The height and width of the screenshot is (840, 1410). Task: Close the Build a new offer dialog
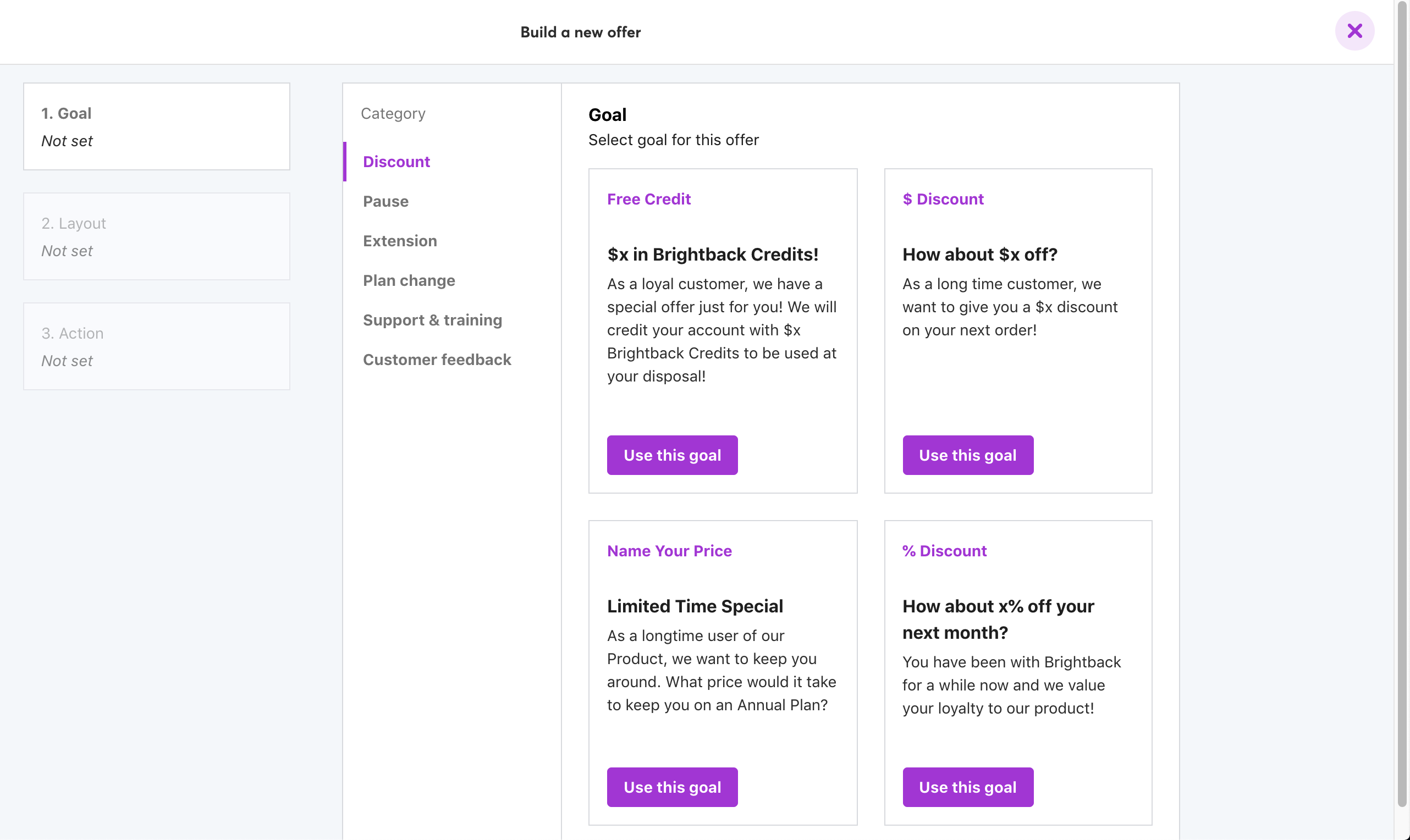point(1354,31)
